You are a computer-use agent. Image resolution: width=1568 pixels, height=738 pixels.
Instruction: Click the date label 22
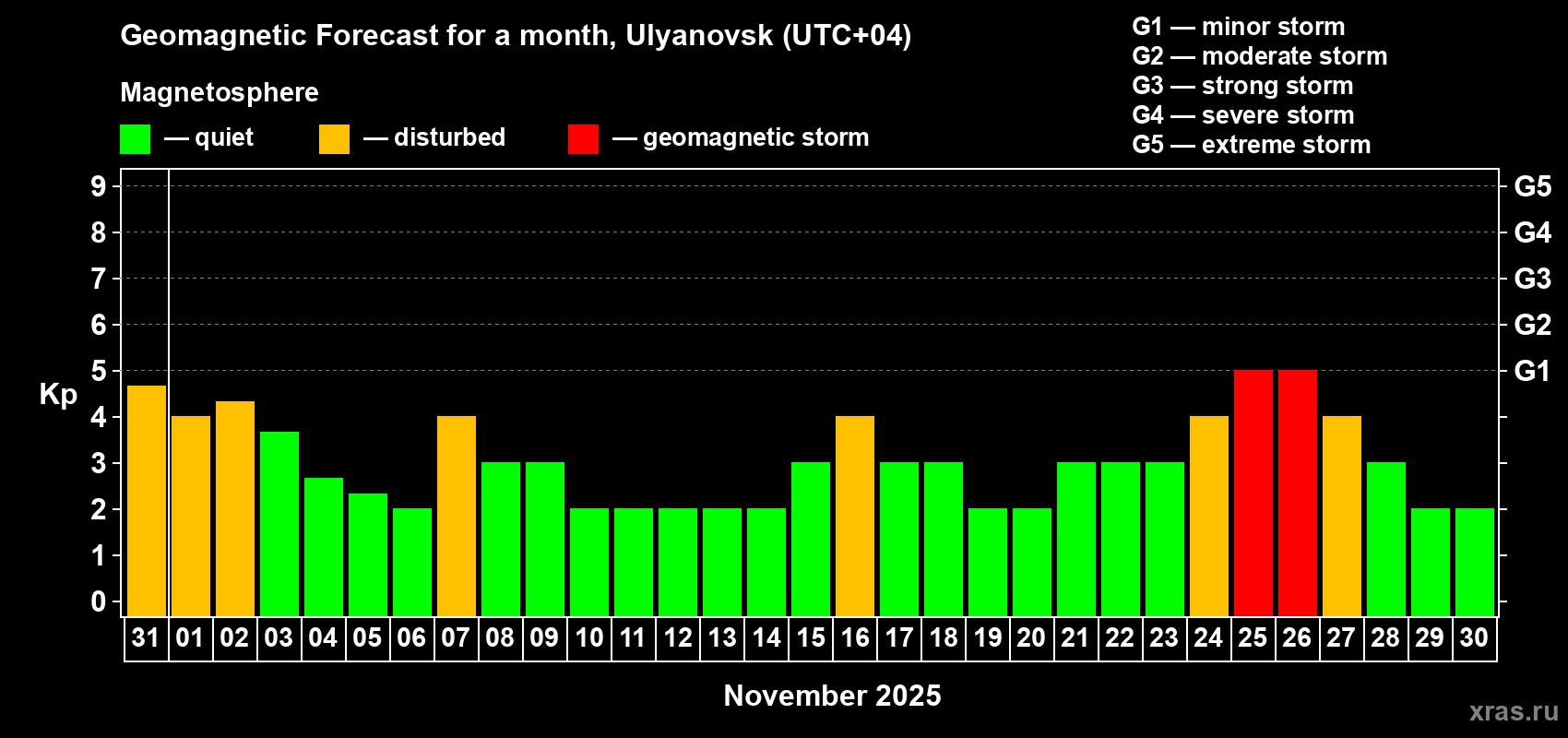(x=1120, y=638)
